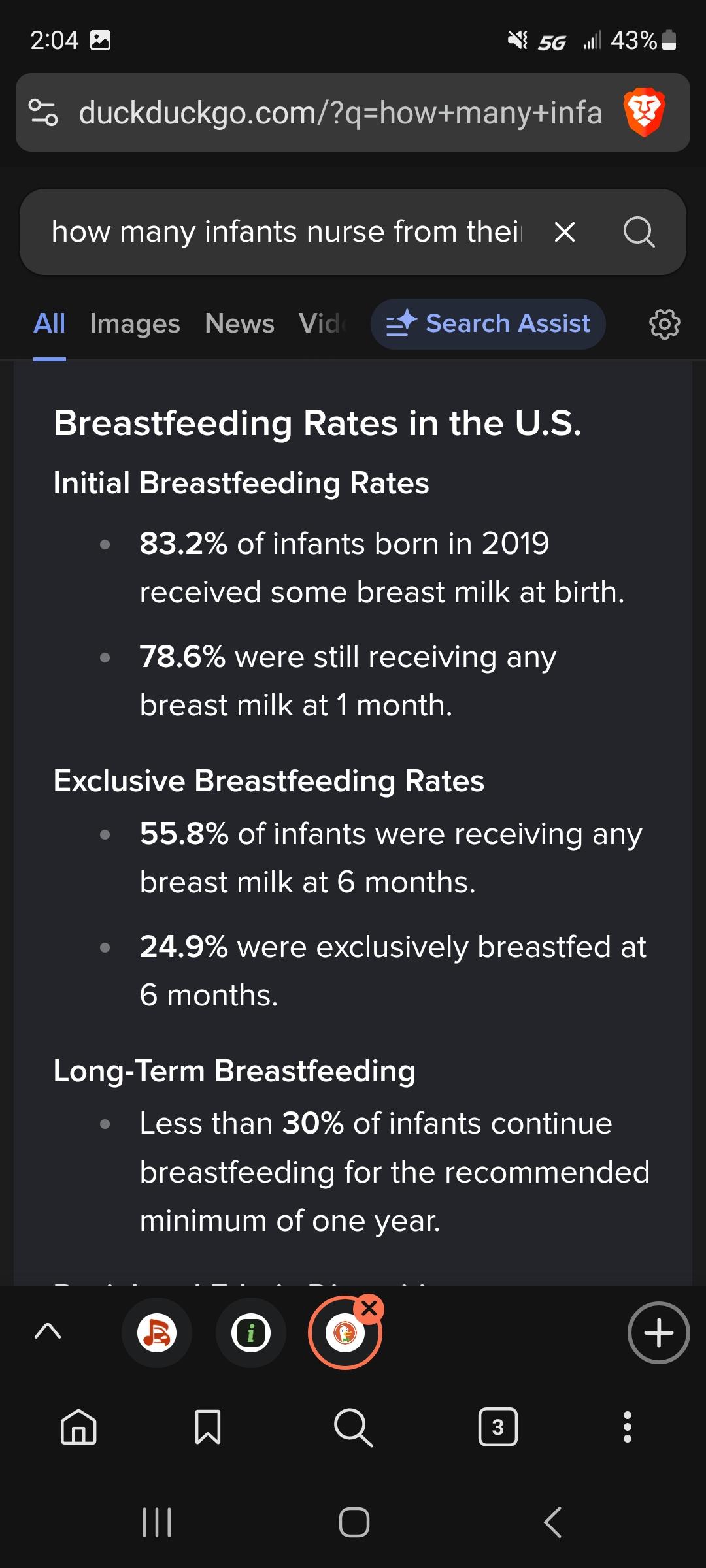This screenshot has width=706, height=1568.
Task: Open the bookmarks icon in bottom toolbar
Action: tap(208, 1428)
